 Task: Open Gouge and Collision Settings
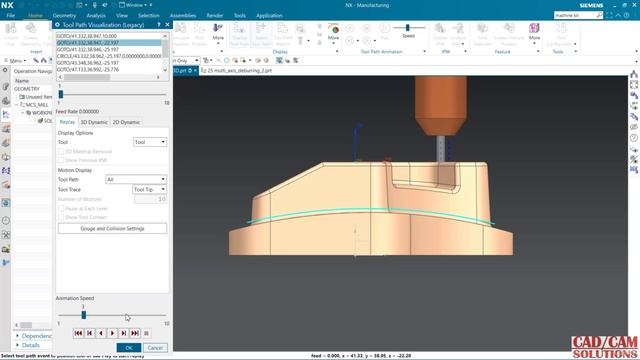pos(112,229)
